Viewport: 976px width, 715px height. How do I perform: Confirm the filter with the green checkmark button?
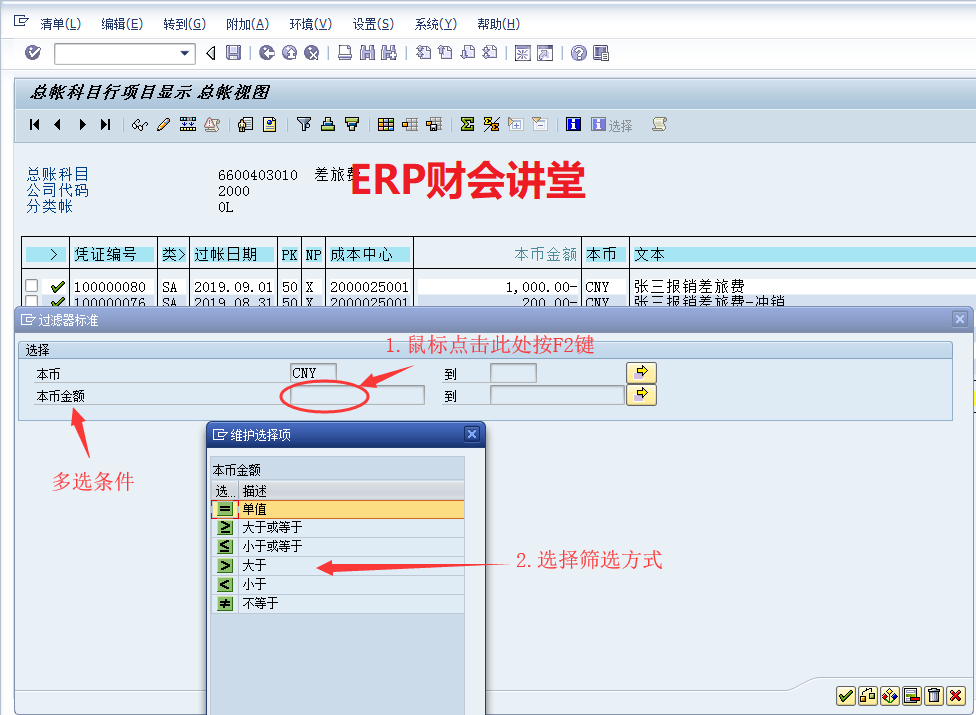click(845, 696)
